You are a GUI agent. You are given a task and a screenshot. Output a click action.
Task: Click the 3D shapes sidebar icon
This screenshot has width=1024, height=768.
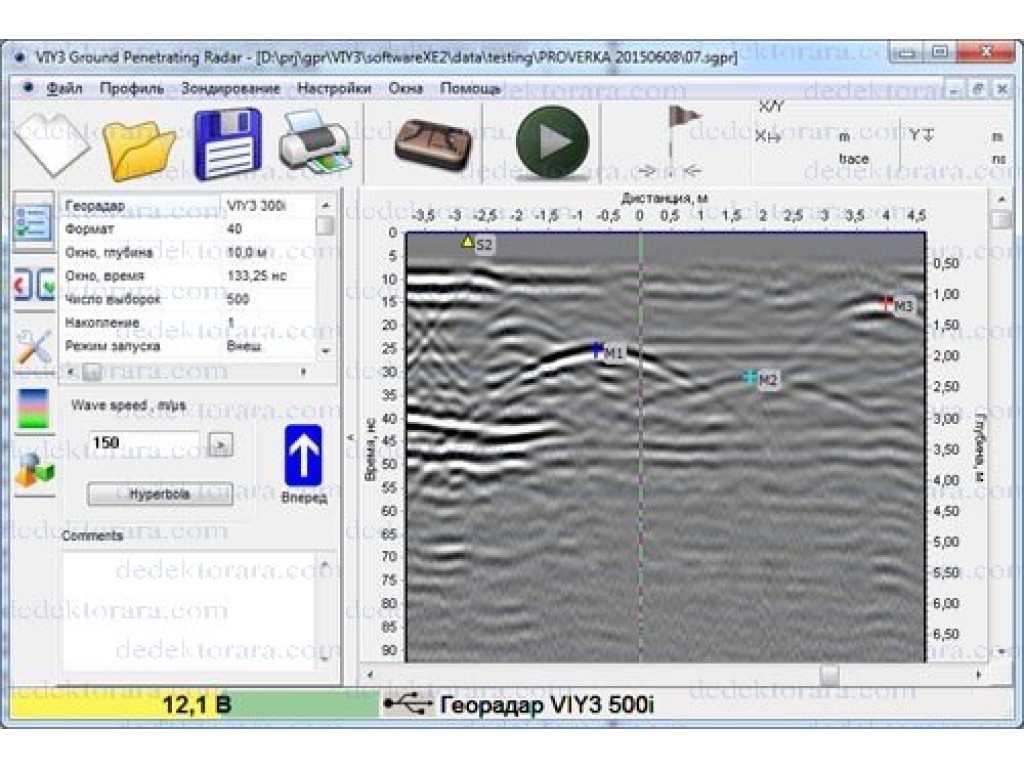[x=34, y=471]
